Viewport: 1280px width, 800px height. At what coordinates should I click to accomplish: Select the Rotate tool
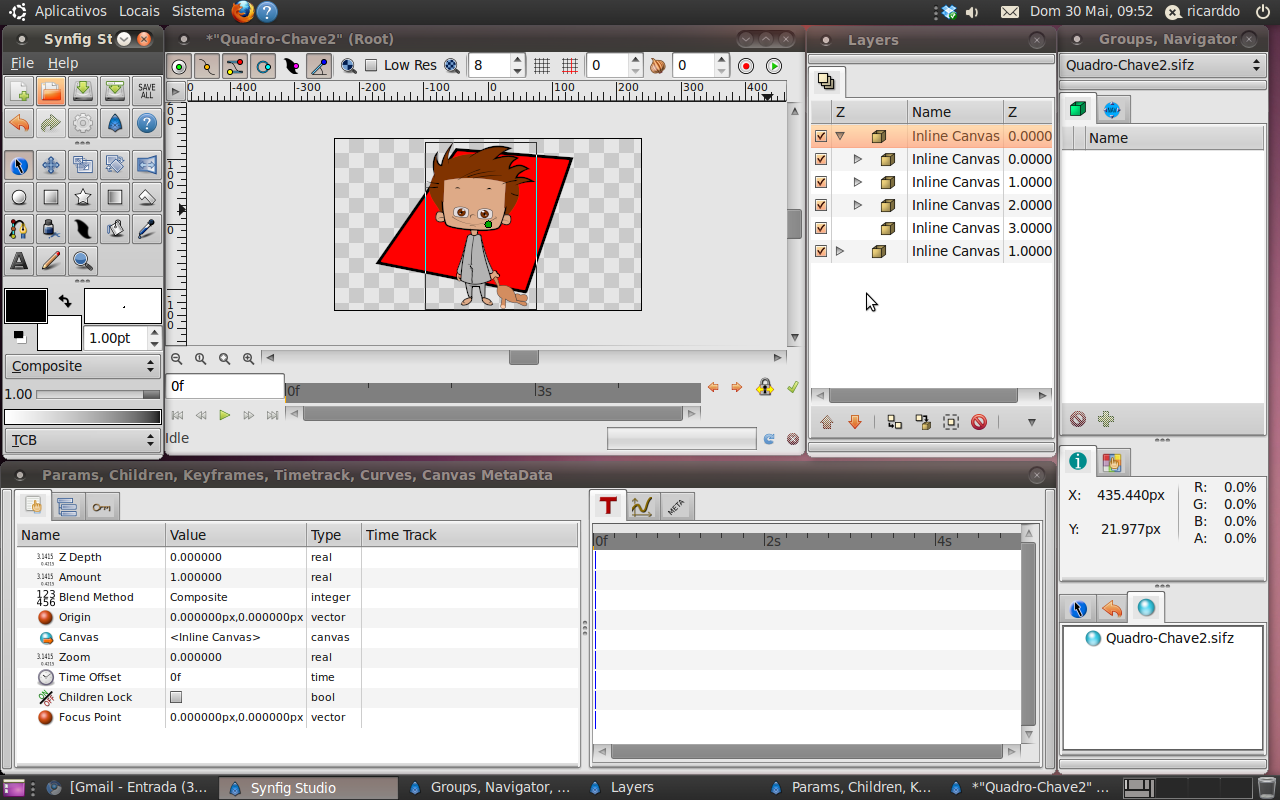(115, 165)
